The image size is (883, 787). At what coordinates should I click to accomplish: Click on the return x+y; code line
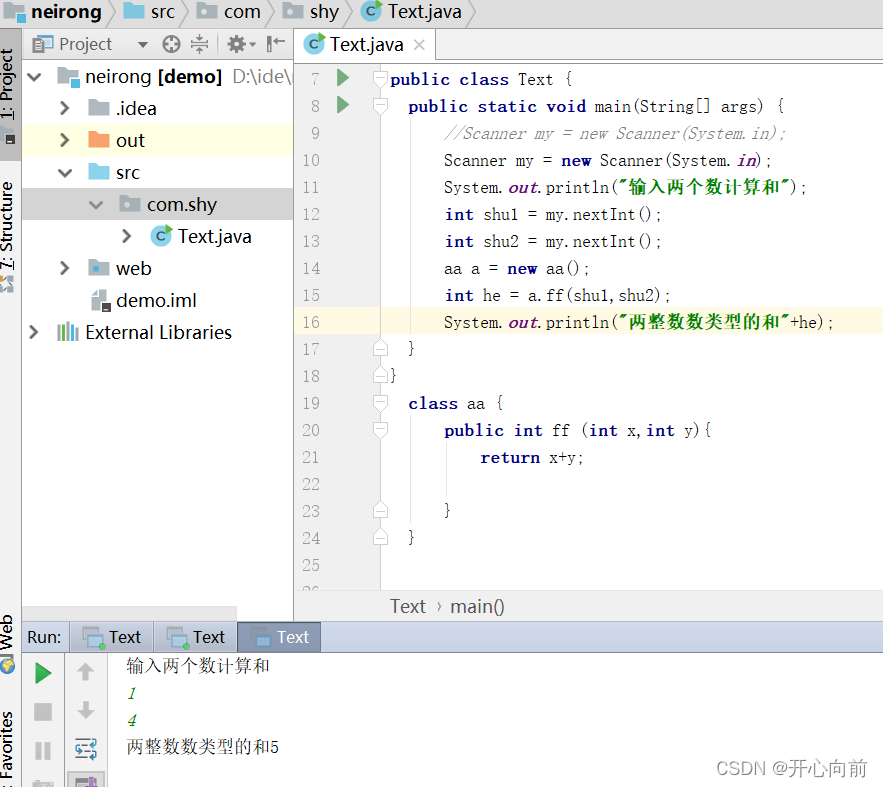point(532,457)
